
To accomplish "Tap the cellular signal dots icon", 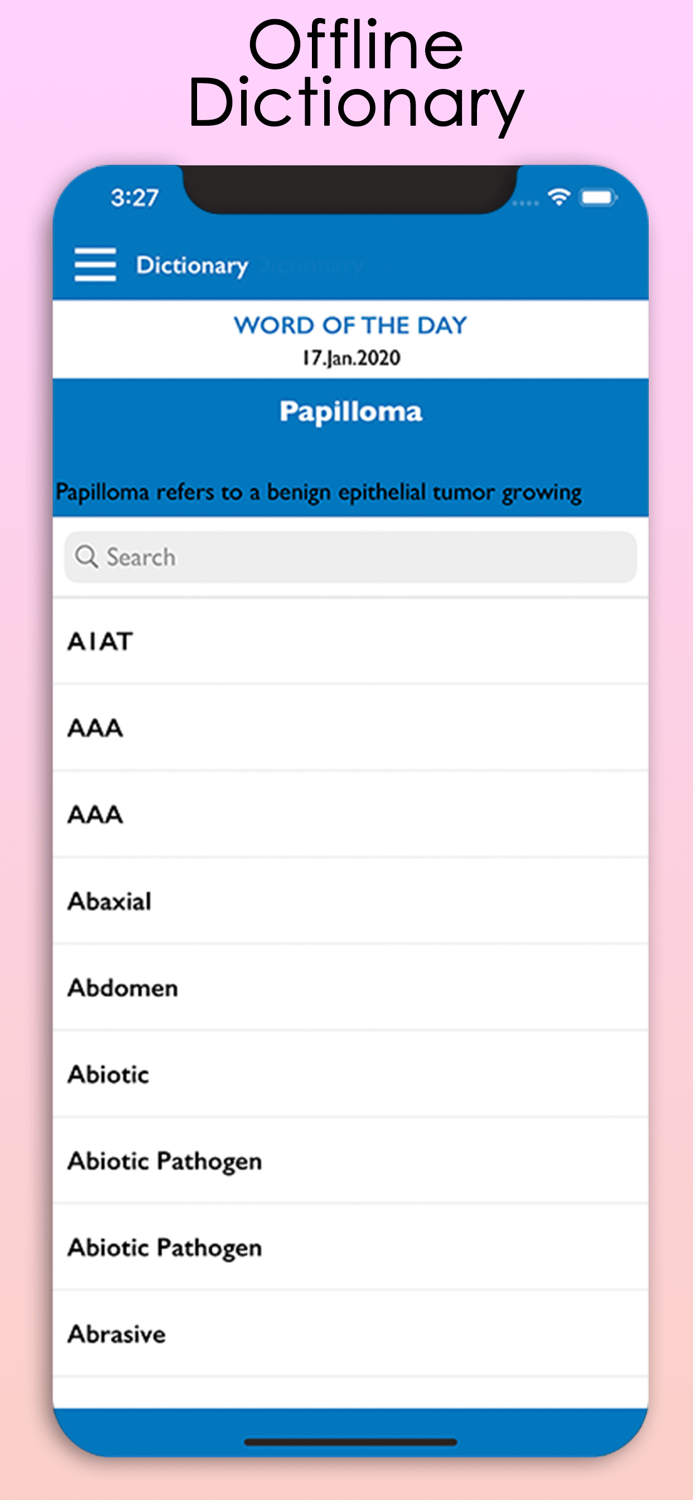I will click(523, 201).
